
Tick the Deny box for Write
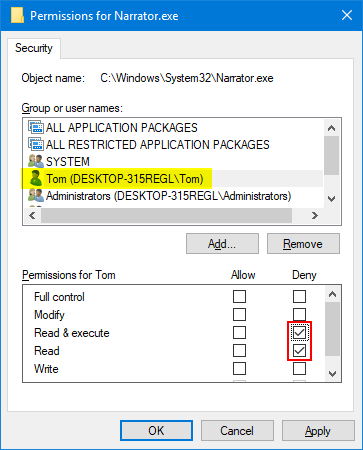click(299, 369)
